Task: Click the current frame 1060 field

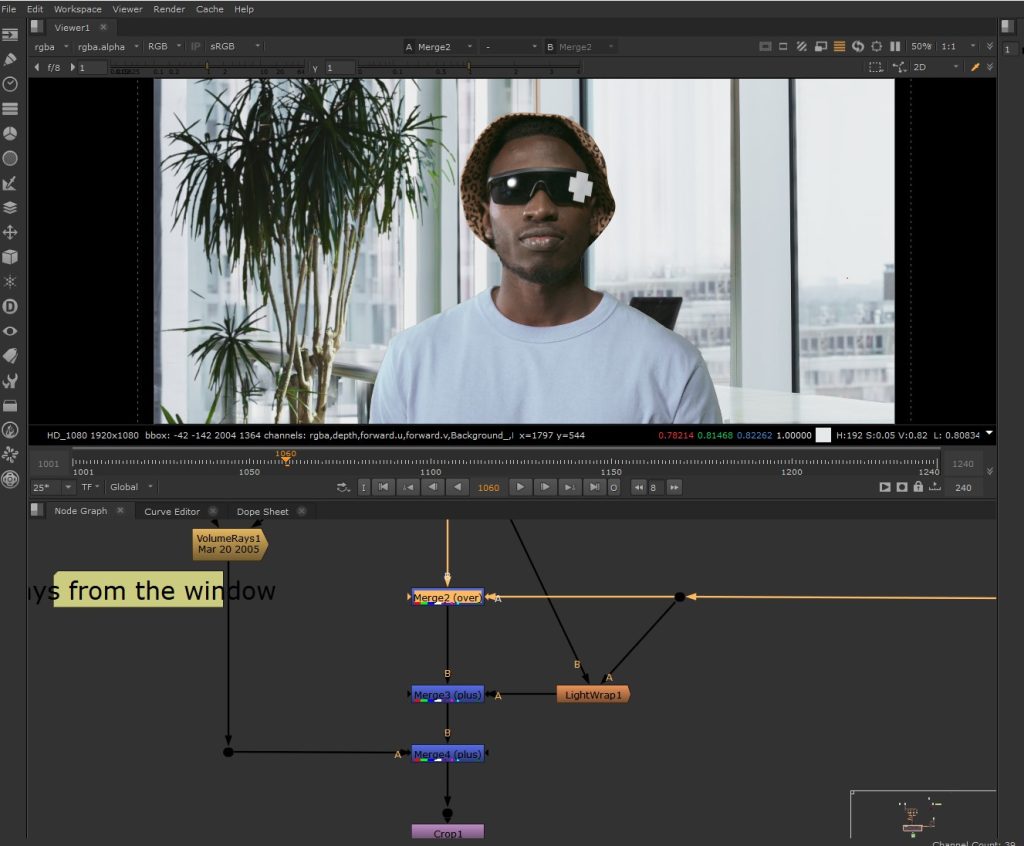Action: (488, 487)
